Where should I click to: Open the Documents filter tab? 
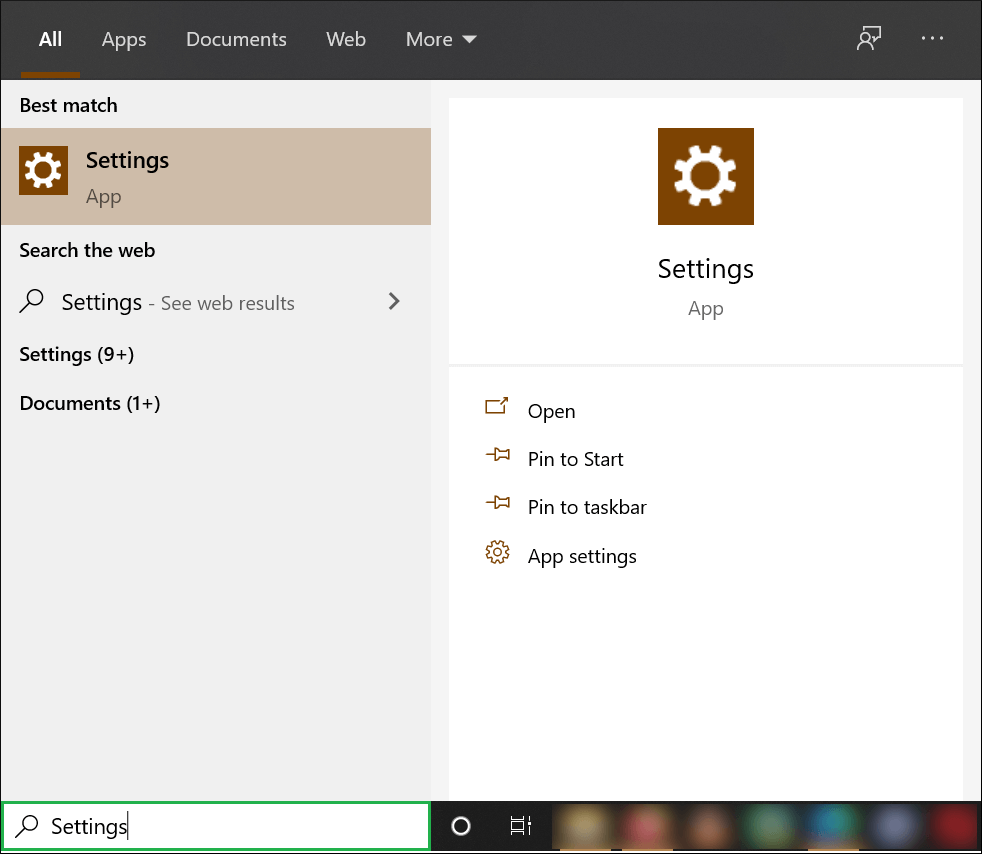pyautogui.click(x=236, y=39)
